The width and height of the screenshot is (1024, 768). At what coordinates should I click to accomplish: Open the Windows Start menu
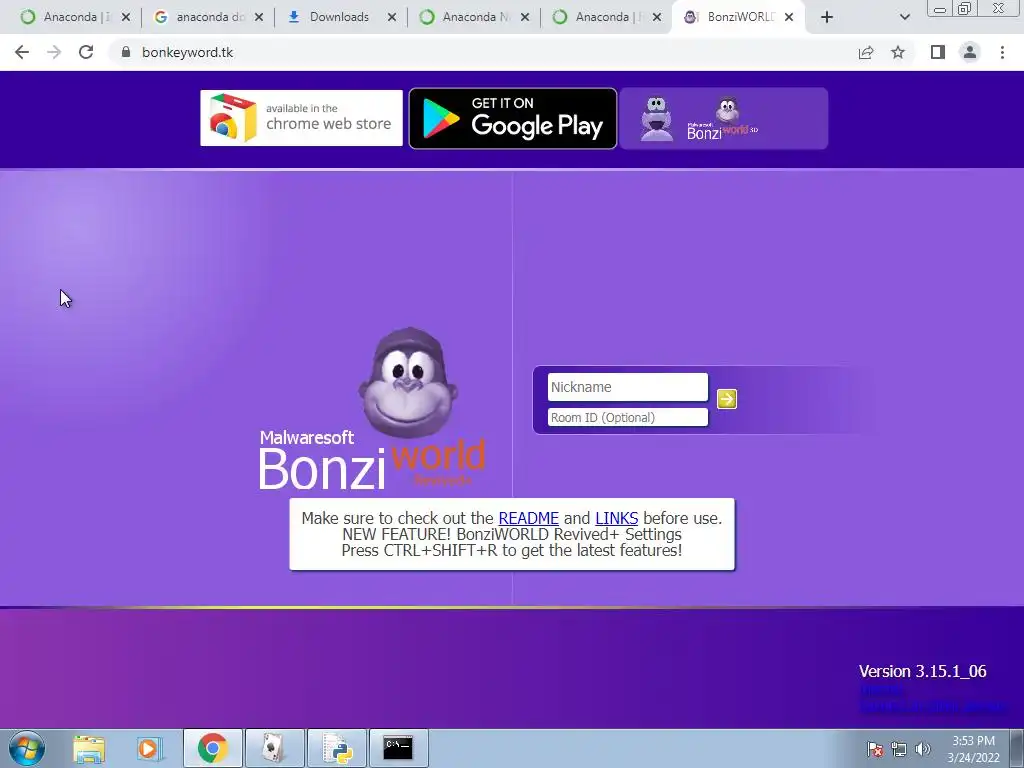click(27, 748)
